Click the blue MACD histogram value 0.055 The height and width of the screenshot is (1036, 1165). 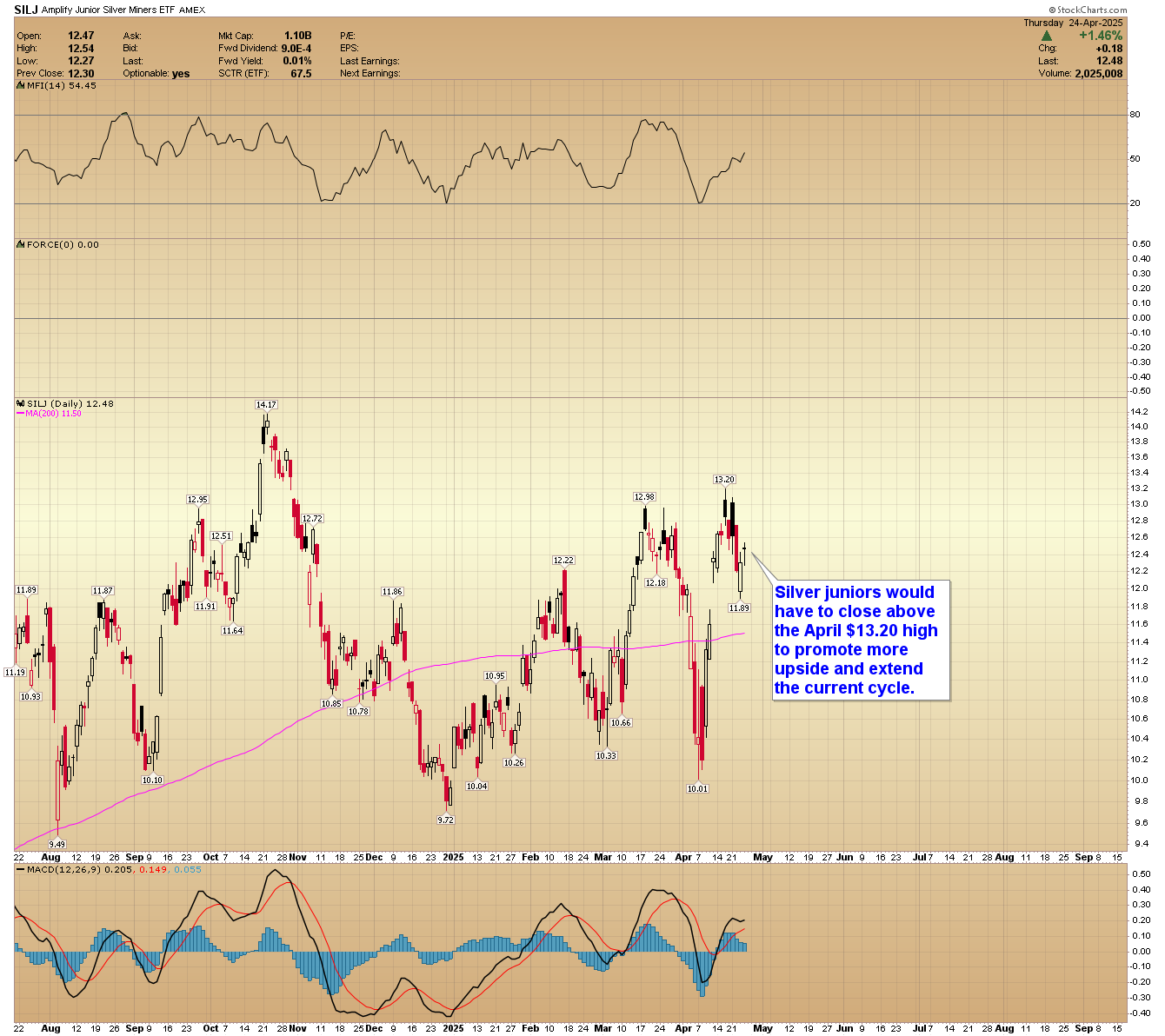[x=188, y=869]
